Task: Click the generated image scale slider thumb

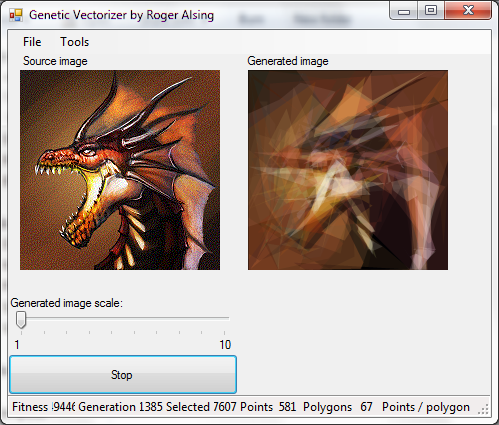Action: 21,320
